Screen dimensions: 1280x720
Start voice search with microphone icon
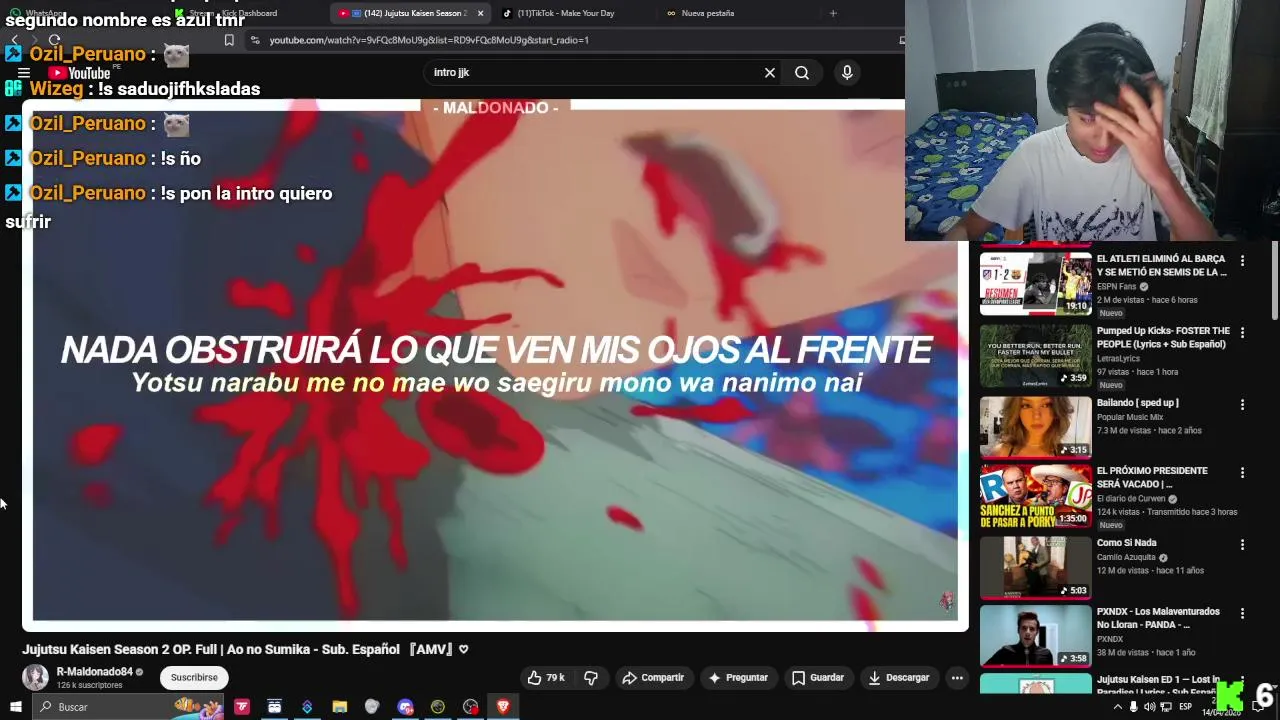(847, 73)
